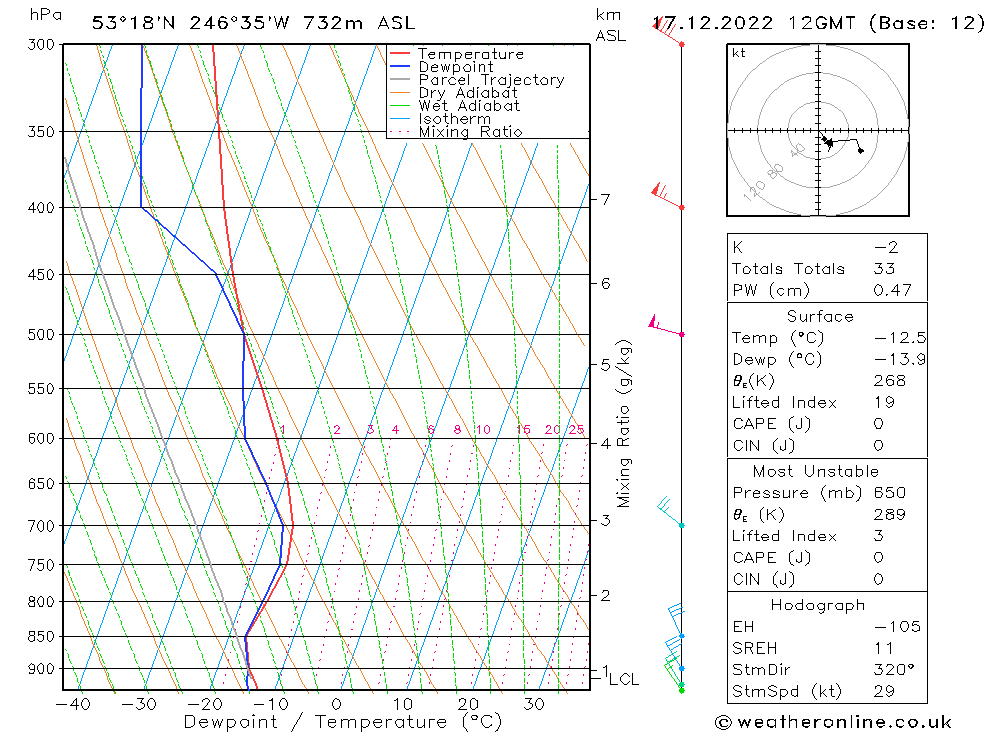Click the surface Temp value -12.5
1000x733 pixels.
click(900, 338)
